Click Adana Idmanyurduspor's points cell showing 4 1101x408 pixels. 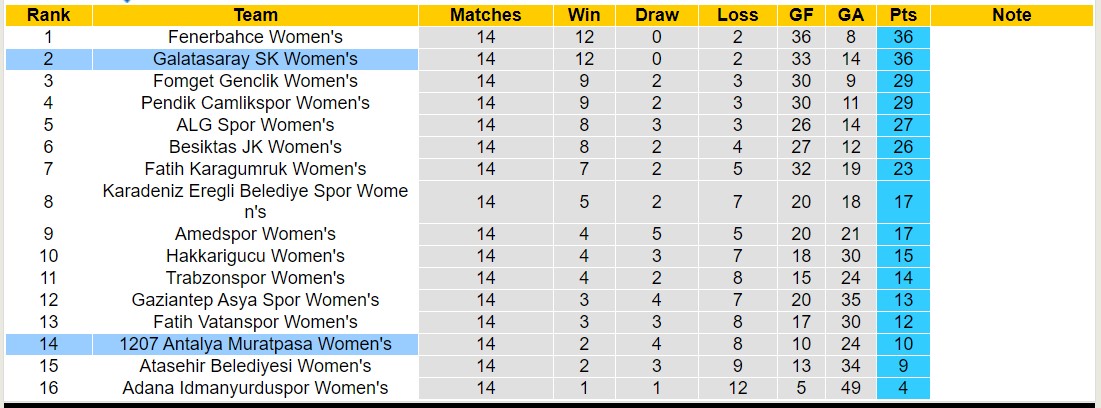tap(903, 388)
